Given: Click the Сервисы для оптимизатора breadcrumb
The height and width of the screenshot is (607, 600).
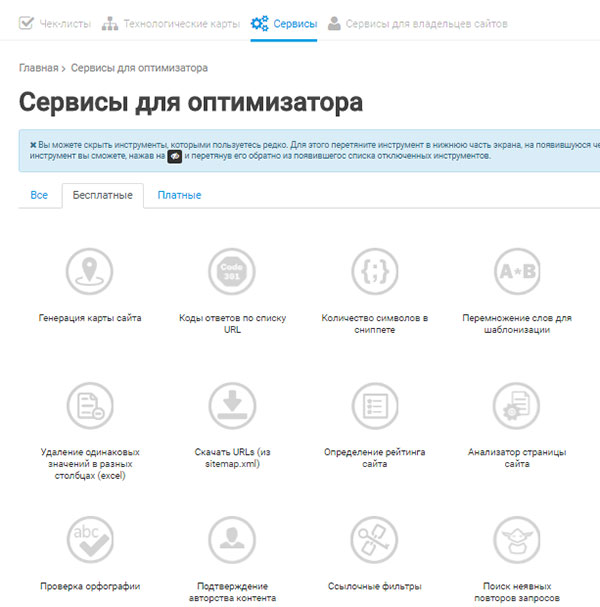Looking at the screenshot, I should pos(139,68).
